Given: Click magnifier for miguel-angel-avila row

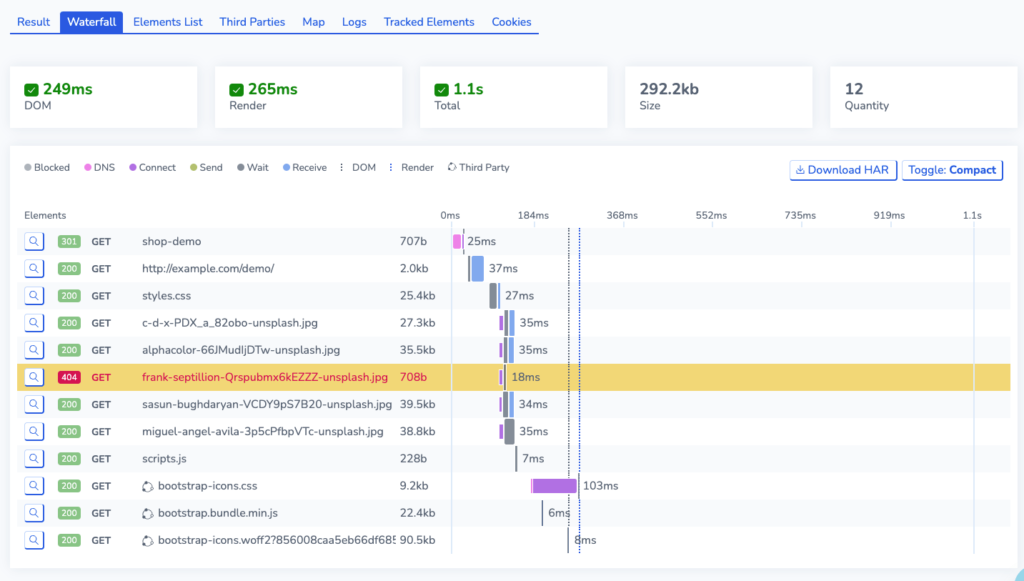Looking at the screenshot, I should [34, 432].
